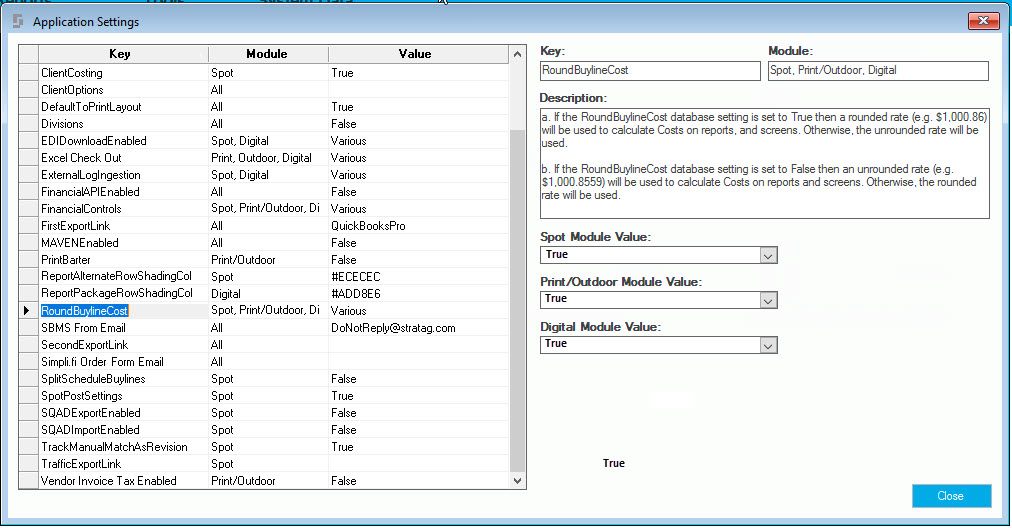1012x528 pixels.
Task: Click the QuickBooksPro value cell
Action: (418, 226)
